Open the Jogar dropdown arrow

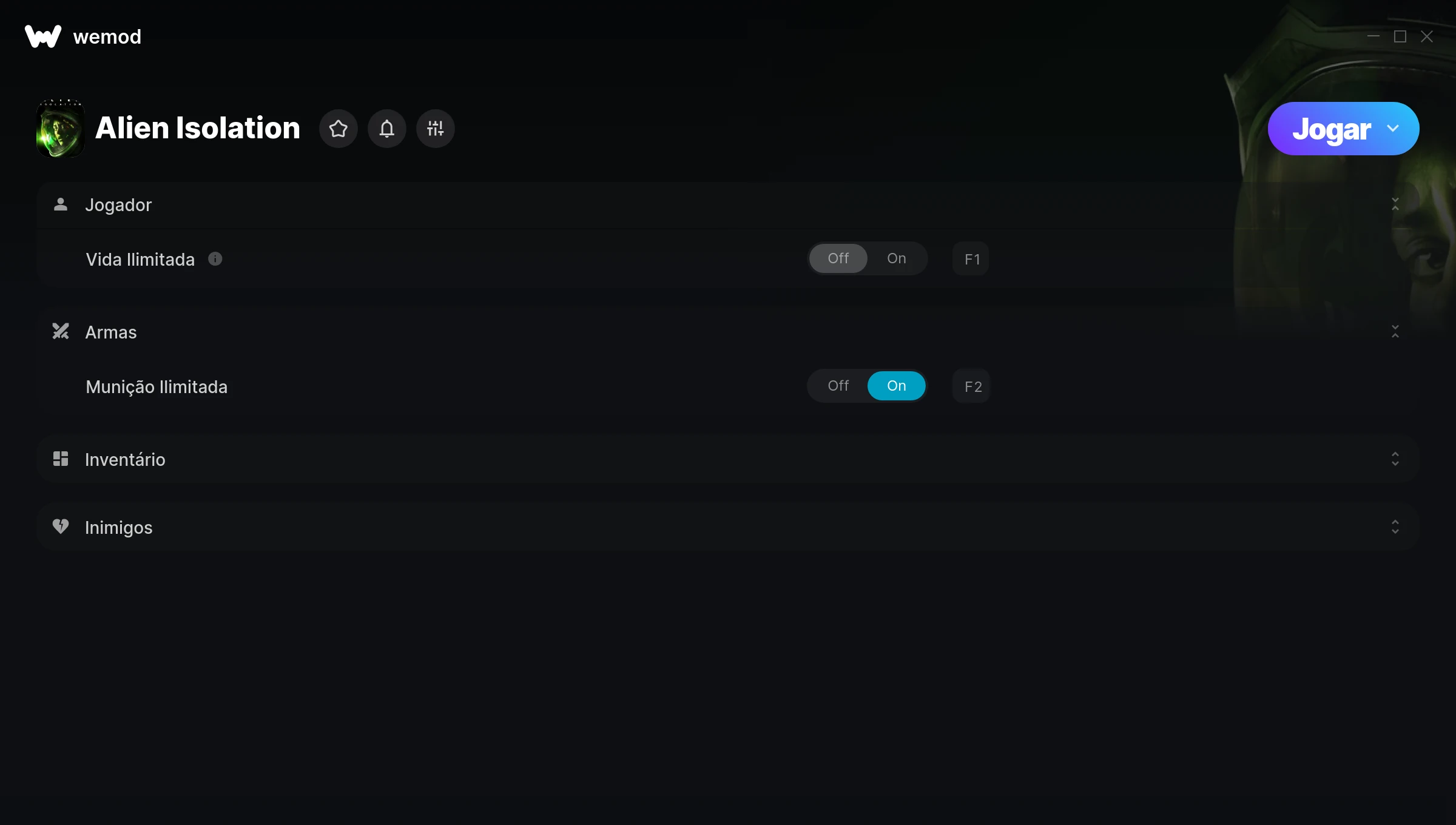[x=1393, y=129]
